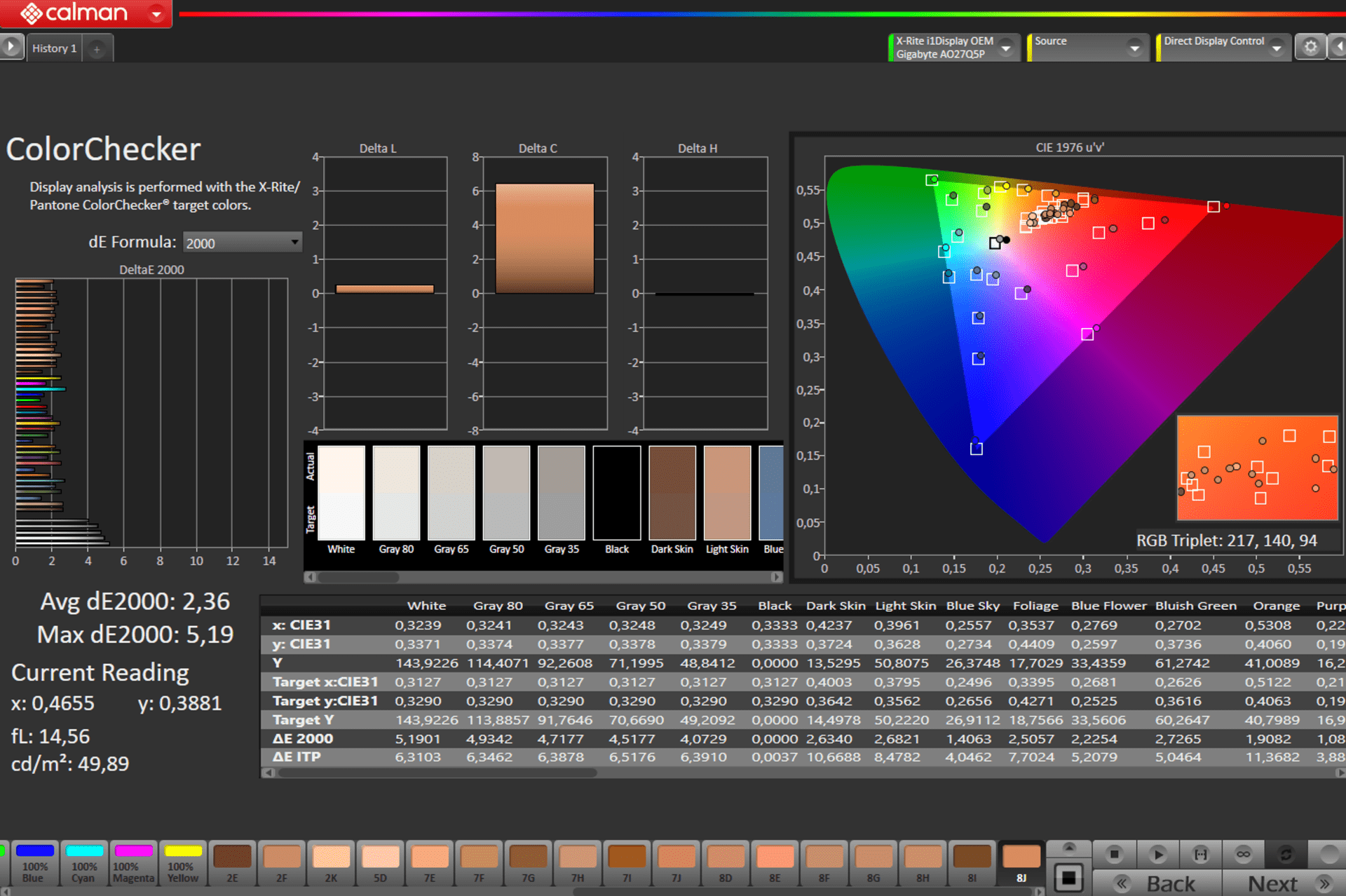Click the refresh arrows icon
Viewport: 1346px width, 896px height.
[x=1286, y=854]
